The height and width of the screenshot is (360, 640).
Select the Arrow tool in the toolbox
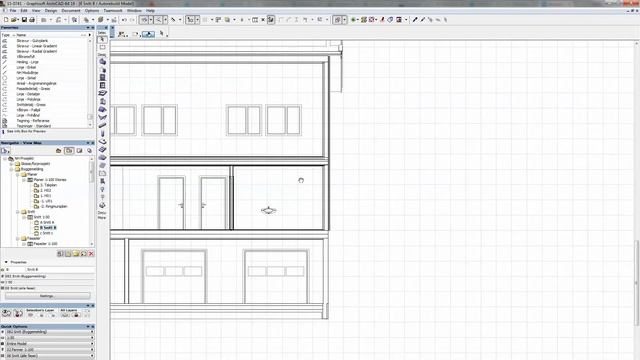(102, 40)
